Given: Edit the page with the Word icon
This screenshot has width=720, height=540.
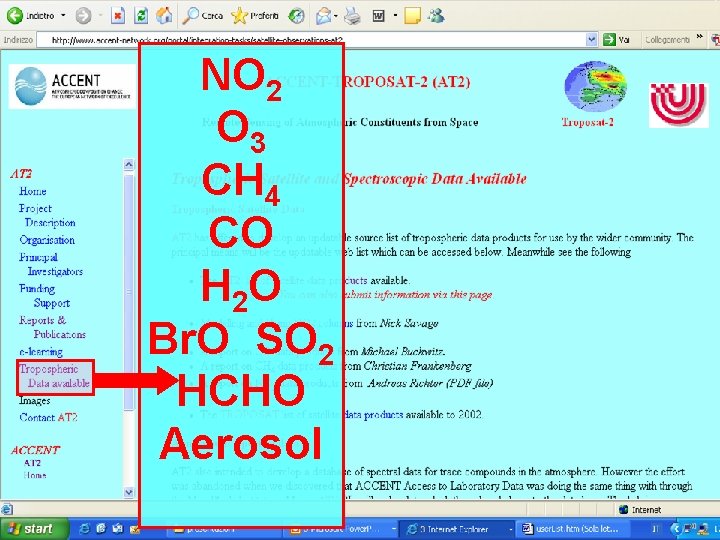Looking at the screenshot, I should [378, 16].
